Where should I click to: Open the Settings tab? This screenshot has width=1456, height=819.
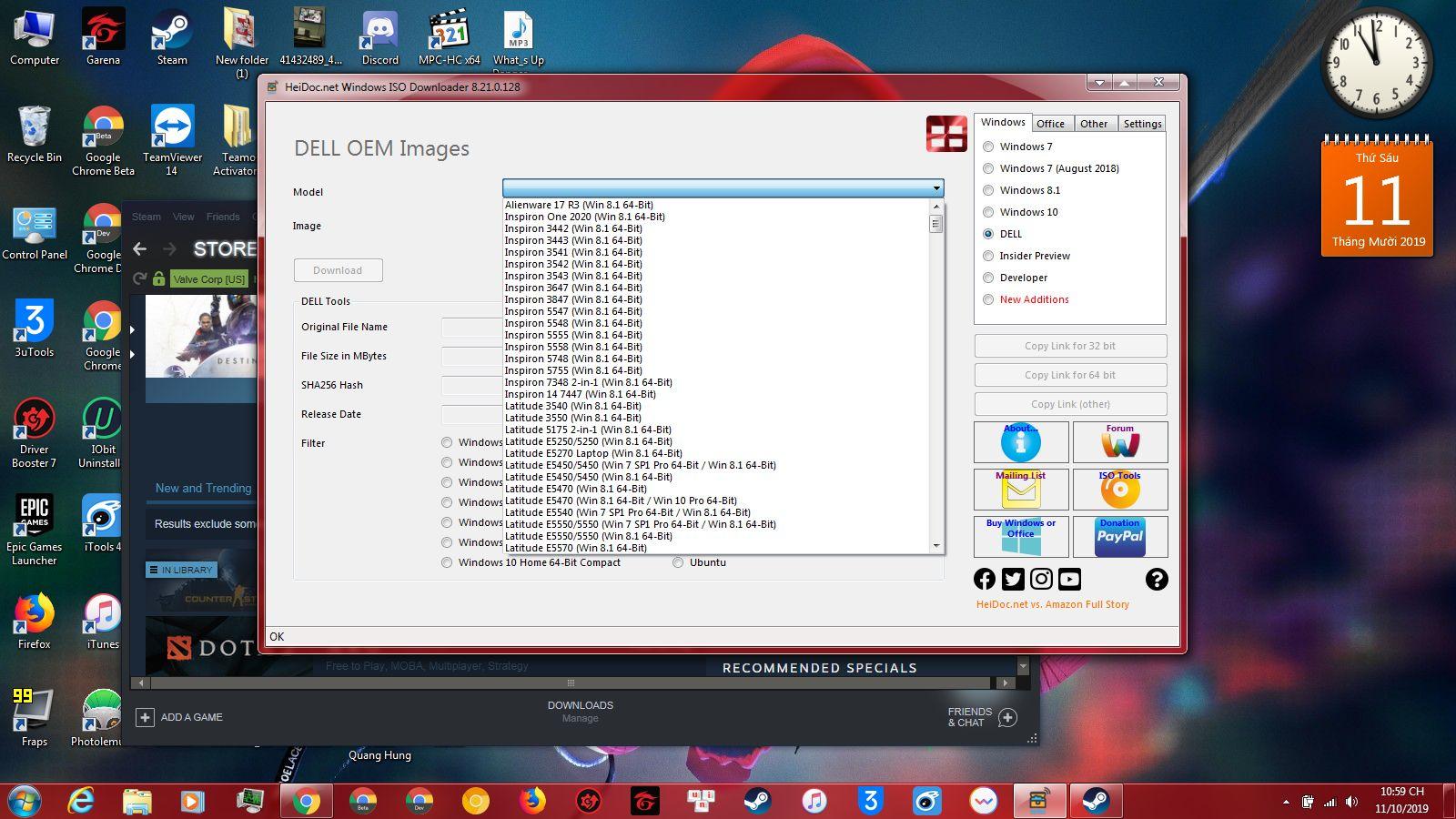(x=1142, y=124)
